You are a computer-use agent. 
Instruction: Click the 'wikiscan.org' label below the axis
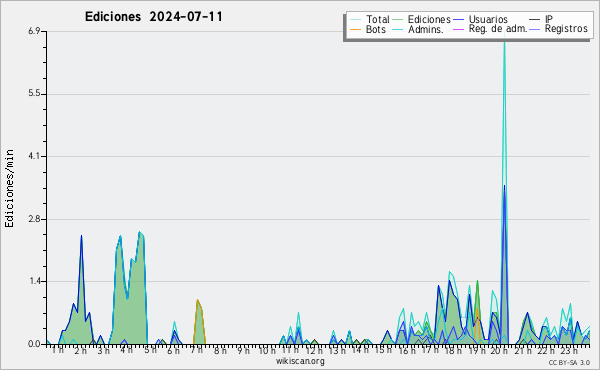tap(300, 361)
